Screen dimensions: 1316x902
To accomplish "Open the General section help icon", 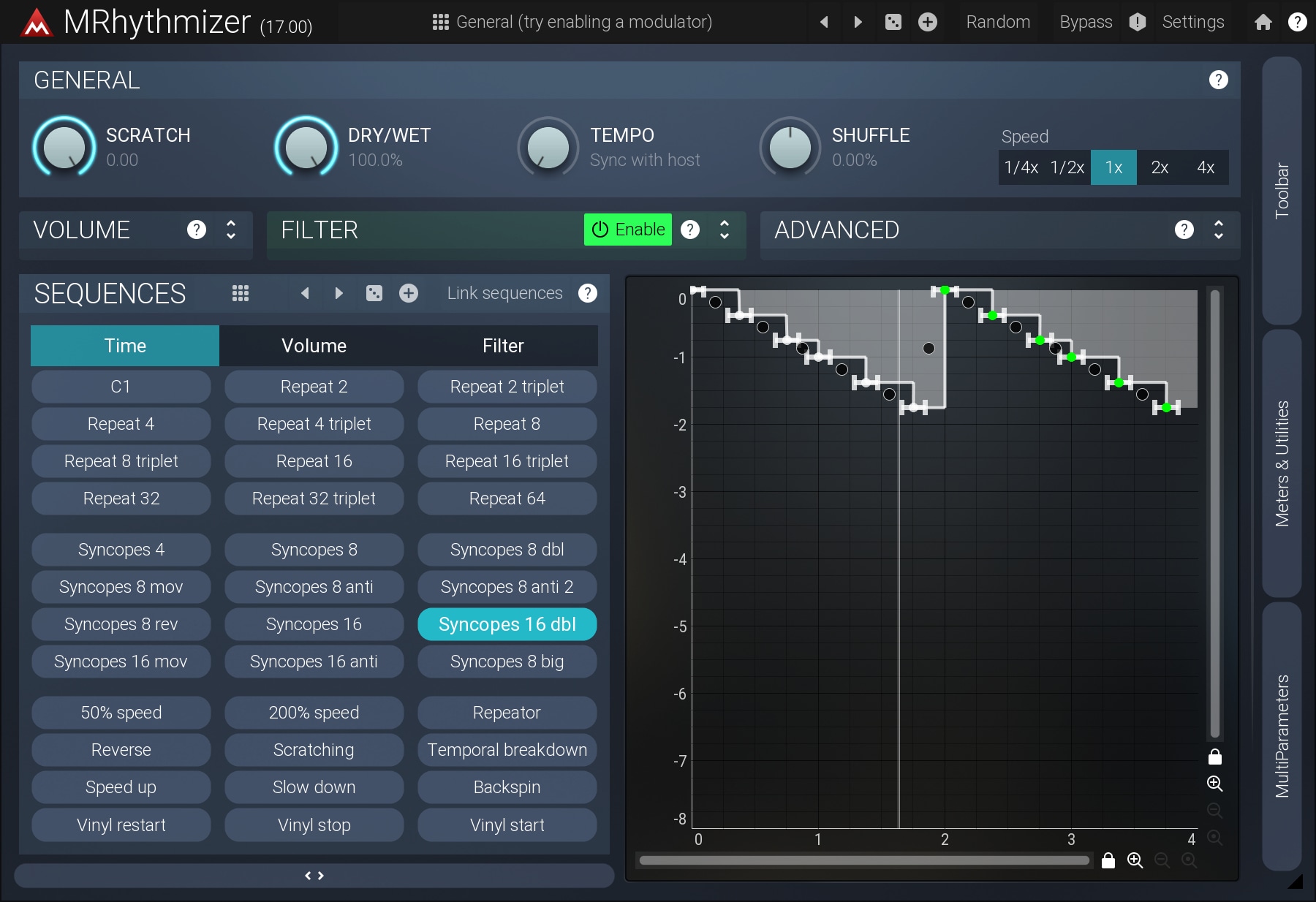I will click(1218, 80).
